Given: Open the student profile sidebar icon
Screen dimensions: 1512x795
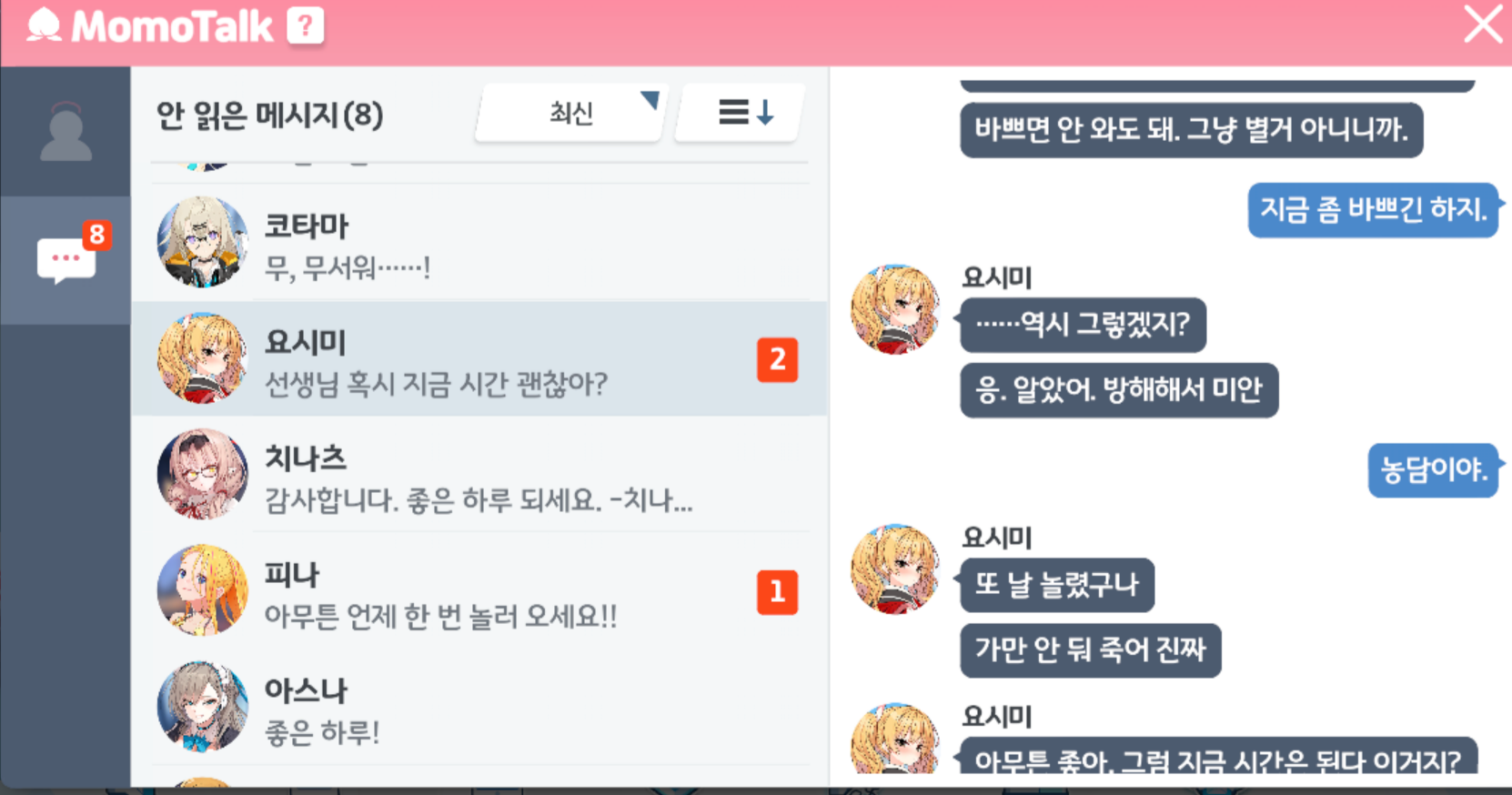Looking at the screenshot, I should coord(66,131).
